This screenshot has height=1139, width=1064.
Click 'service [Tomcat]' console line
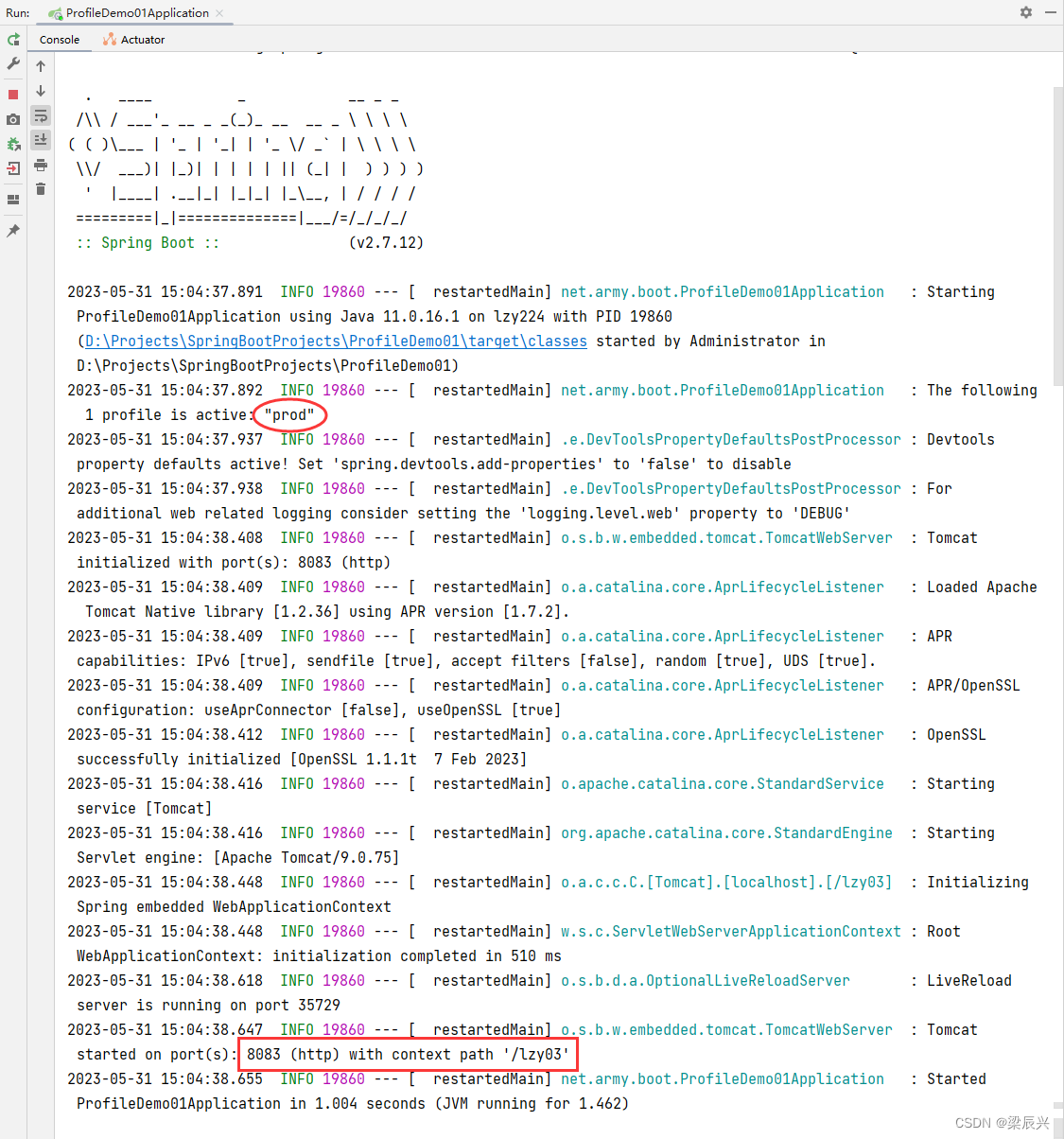click(144, 809)
